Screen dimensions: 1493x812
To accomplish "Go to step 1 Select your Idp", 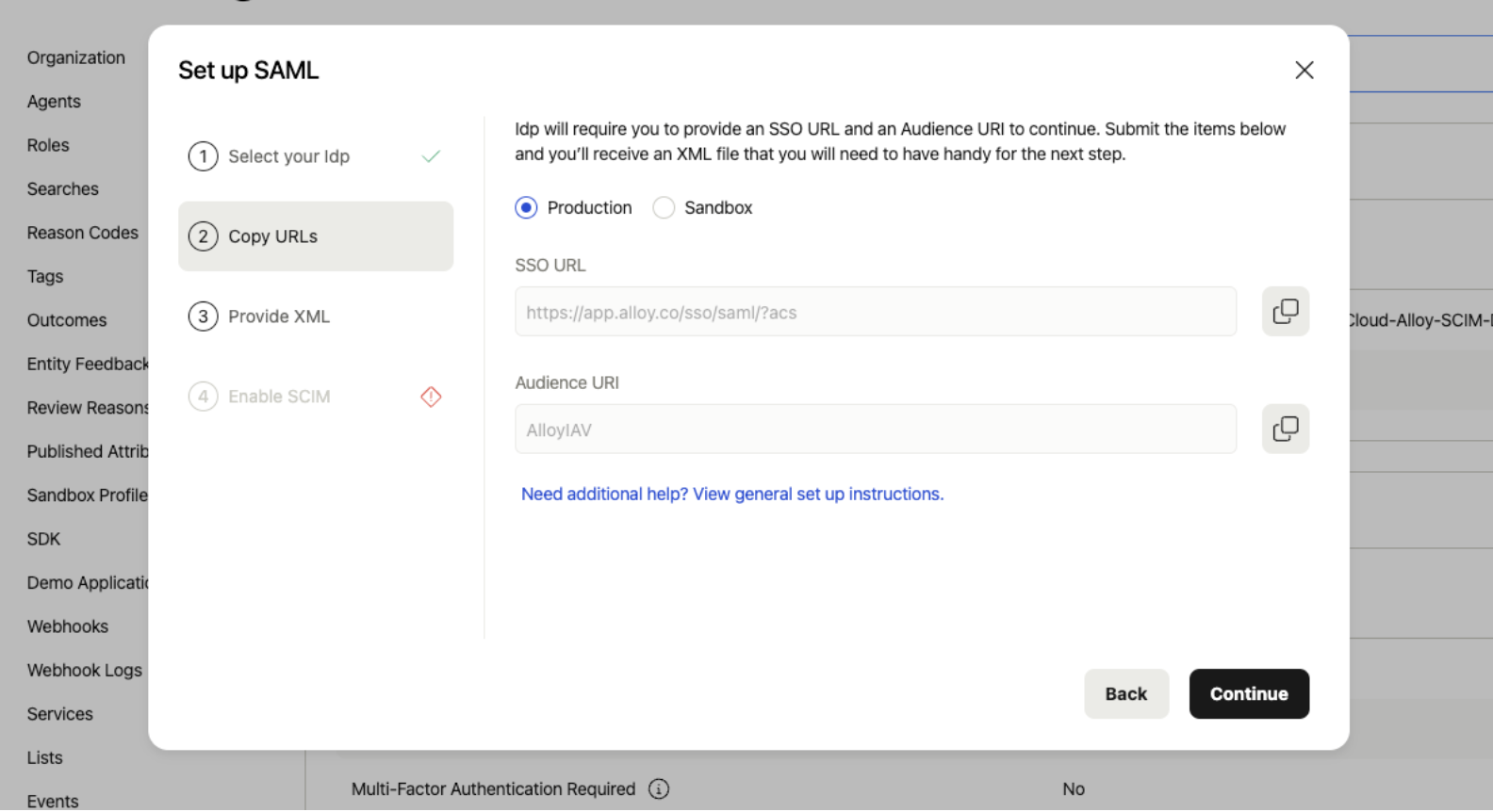I will pos(316,156).
